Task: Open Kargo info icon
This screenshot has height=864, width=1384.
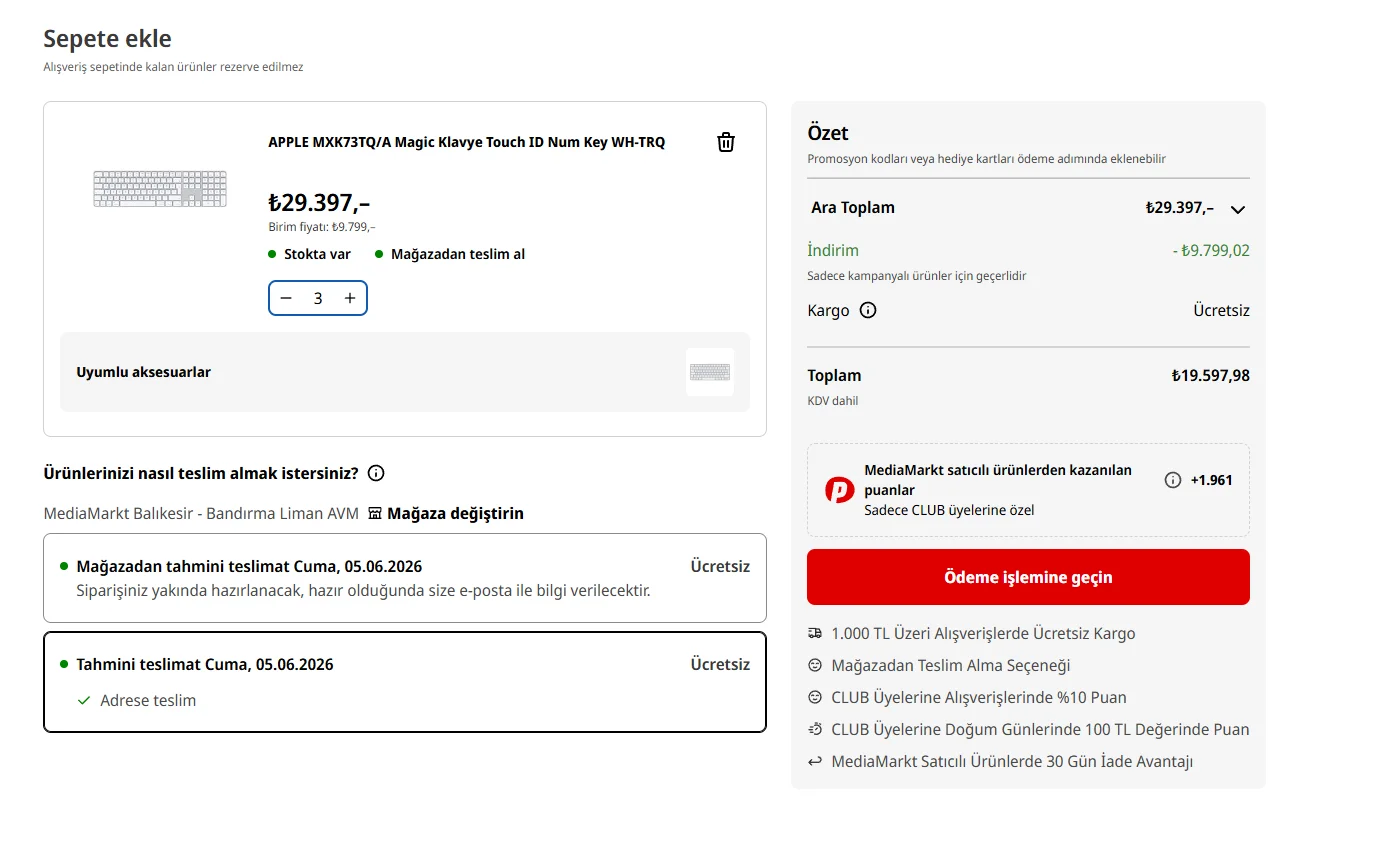Action: (x=868, y=310)
